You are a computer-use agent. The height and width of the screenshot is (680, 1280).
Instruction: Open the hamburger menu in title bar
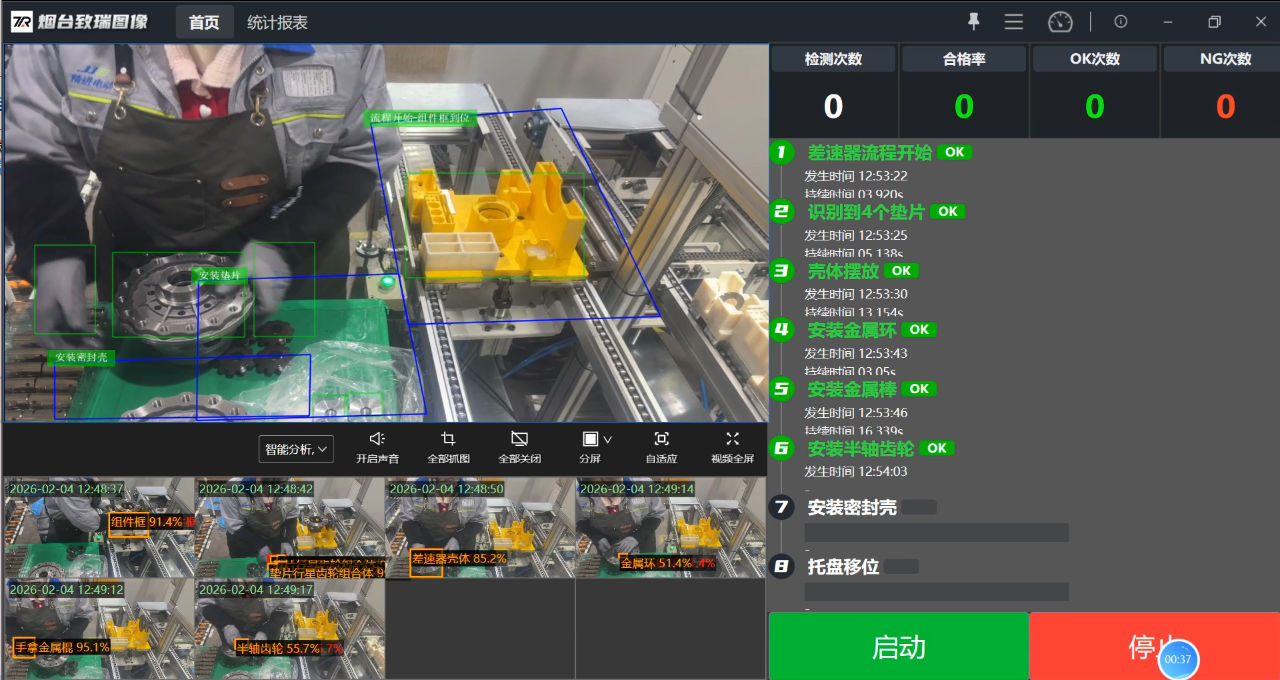[x=1013, y=21]
